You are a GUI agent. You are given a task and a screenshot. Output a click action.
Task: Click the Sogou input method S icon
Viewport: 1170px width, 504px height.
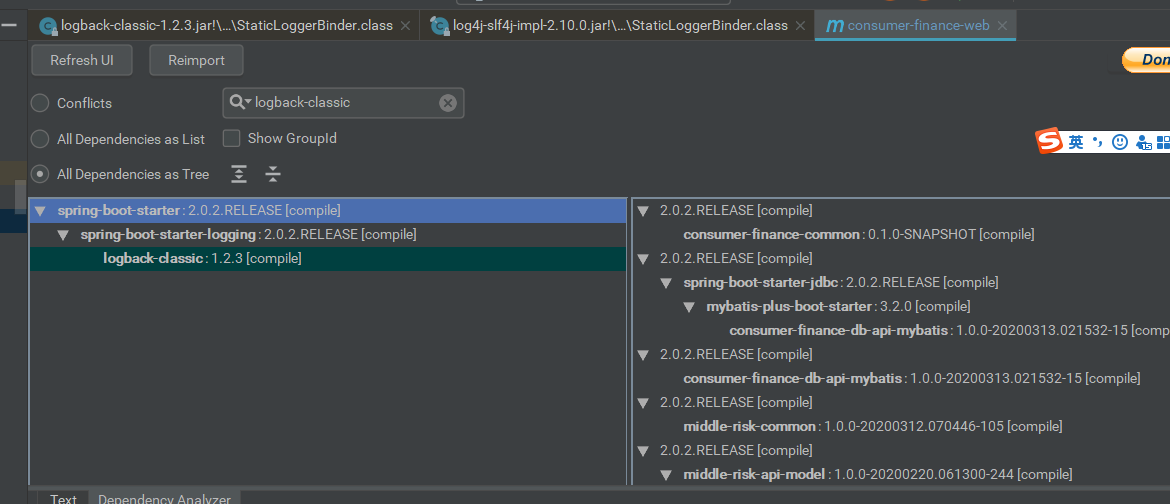(1050, 141)
